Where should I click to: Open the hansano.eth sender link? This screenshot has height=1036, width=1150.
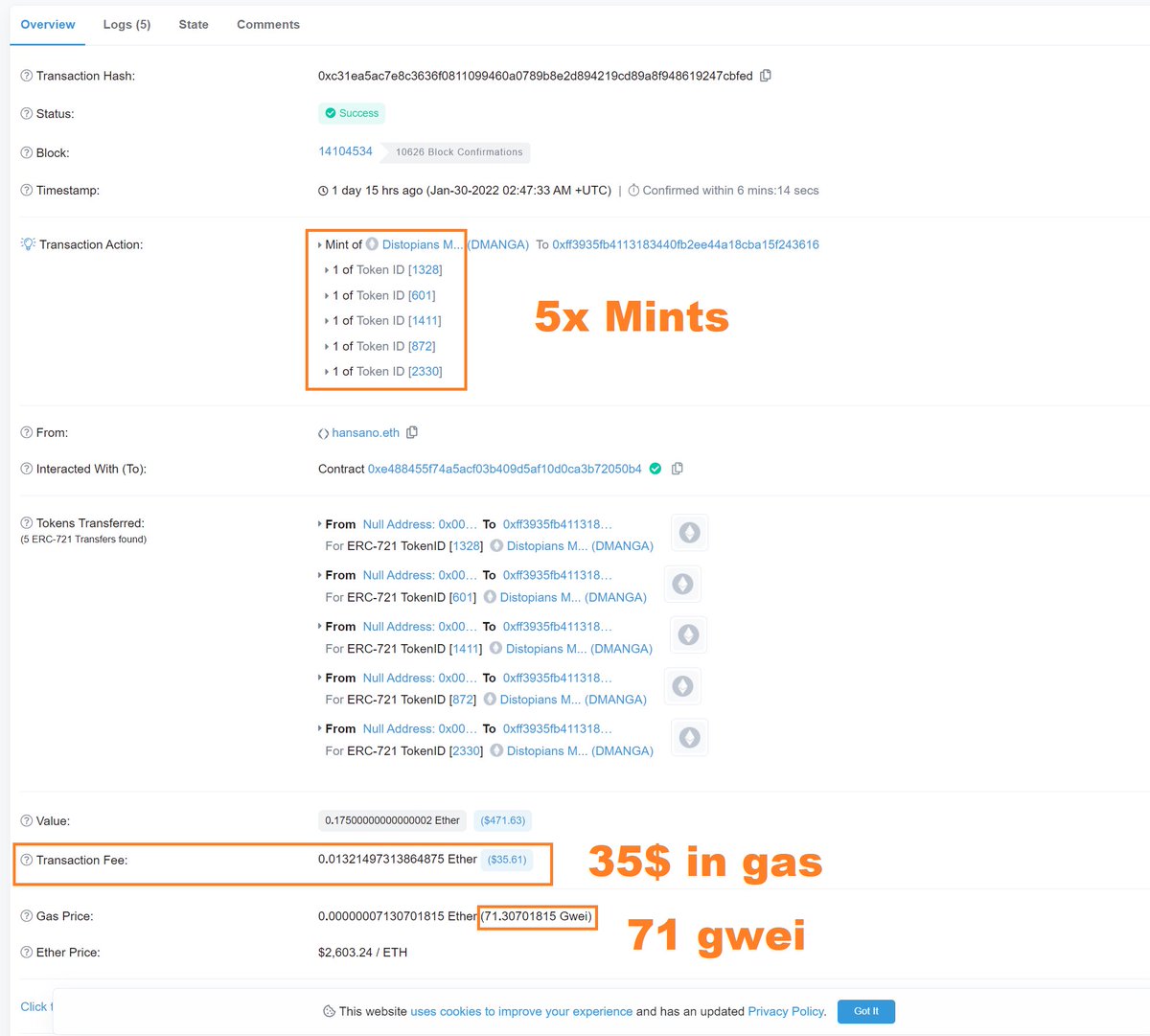tap(365, 433)
